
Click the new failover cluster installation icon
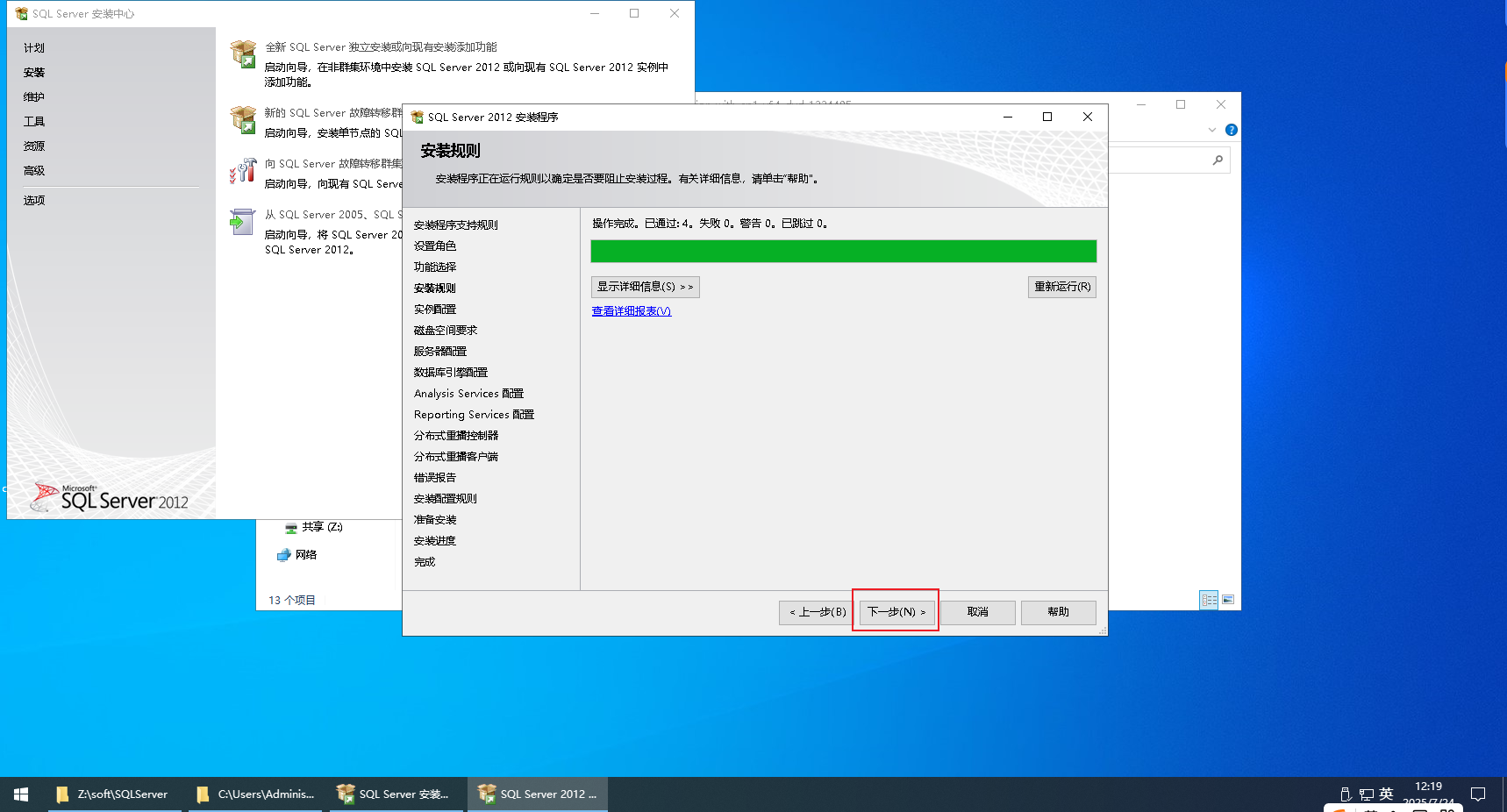[243, 119]
